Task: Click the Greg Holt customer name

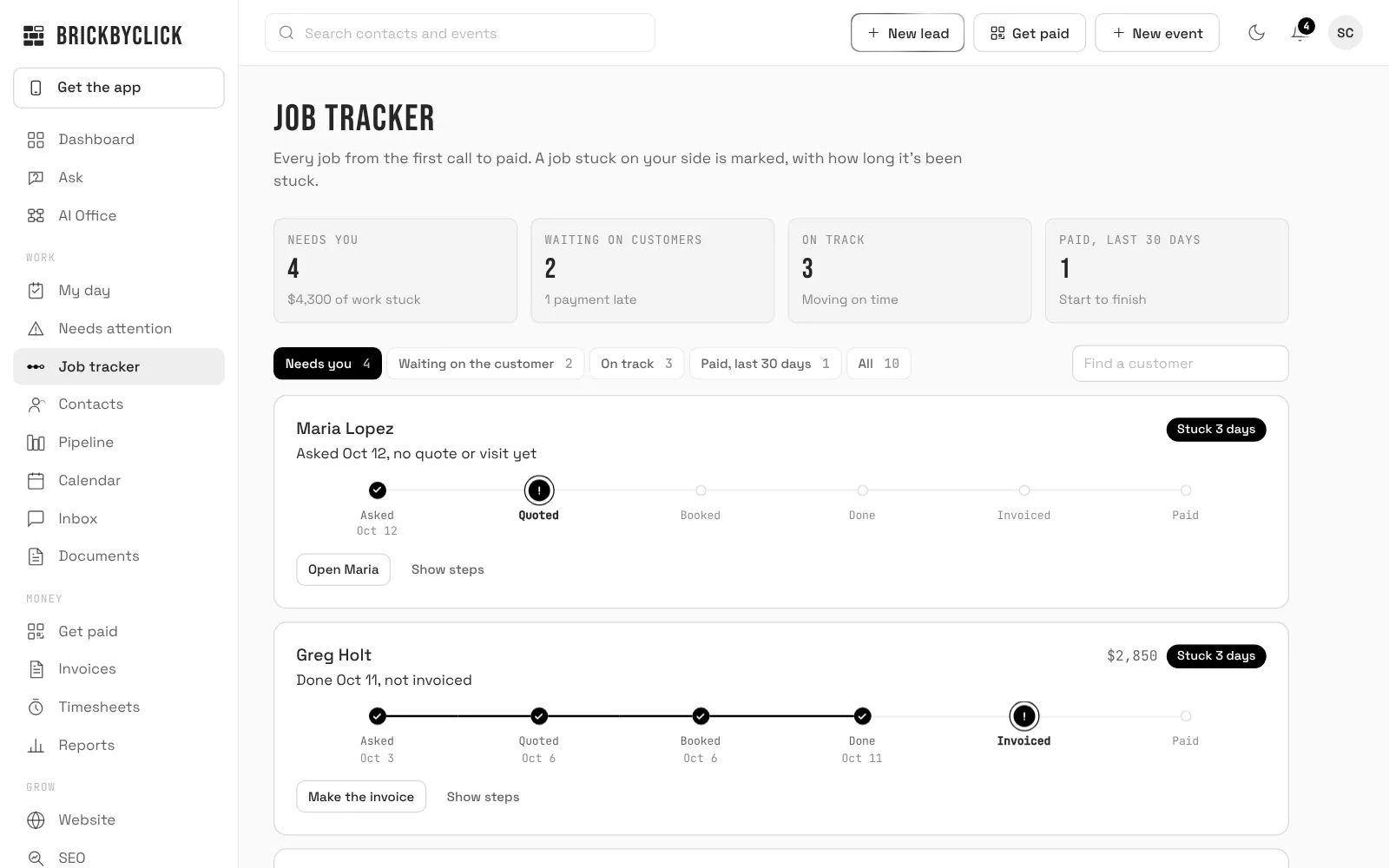Action: [x=333, y=655]
